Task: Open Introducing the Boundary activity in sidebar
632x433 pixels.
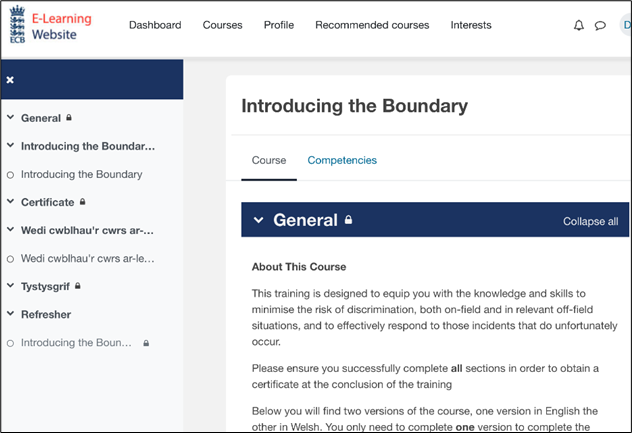Action: click(81, 174)
